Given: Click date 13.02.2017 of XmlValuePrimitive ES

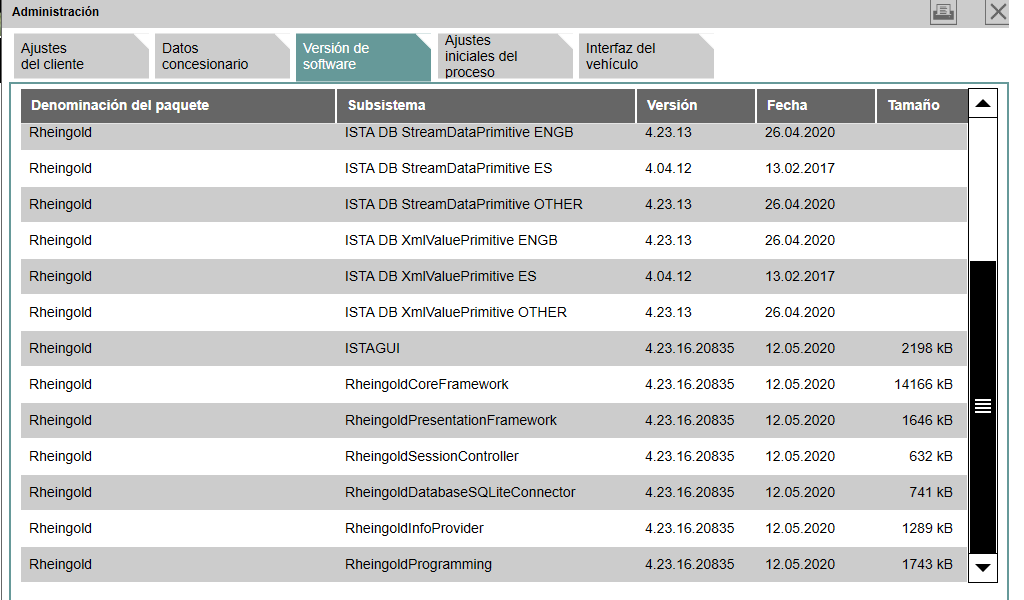Looking at the screenshot, I should point(800,276).
